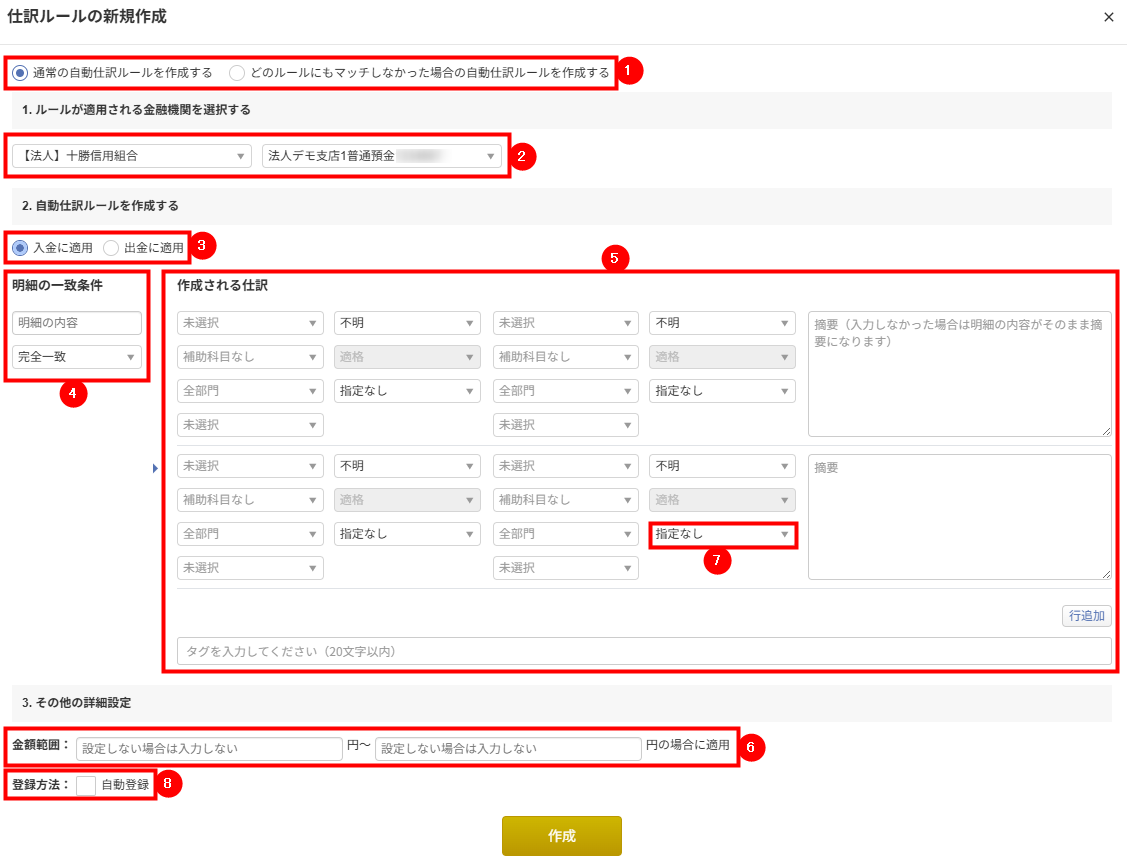This screenshot has width=1127, height=866.
Task: Open second row's debit-side 全部門 dropdown
Action: [x=250, y=534]
